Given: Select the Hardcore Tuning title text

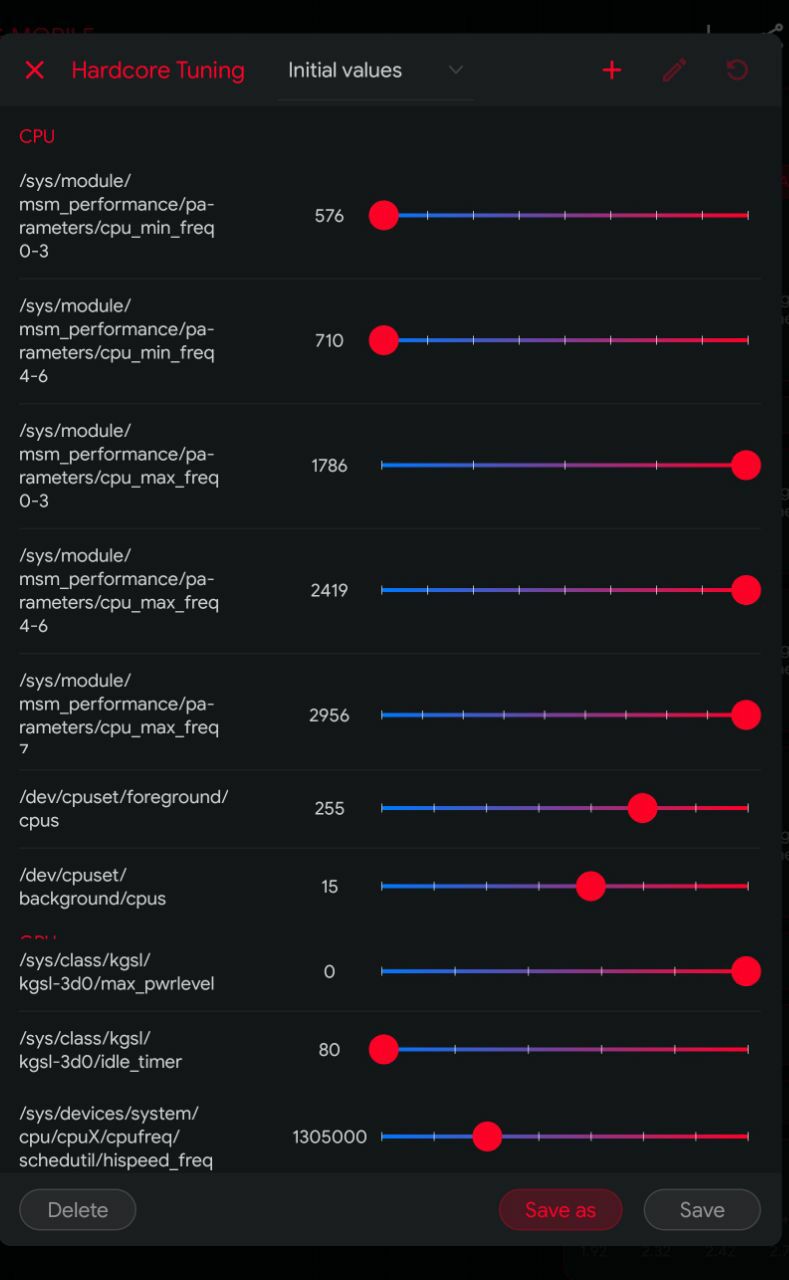Looking at the screenshot, I should (158, 70).
